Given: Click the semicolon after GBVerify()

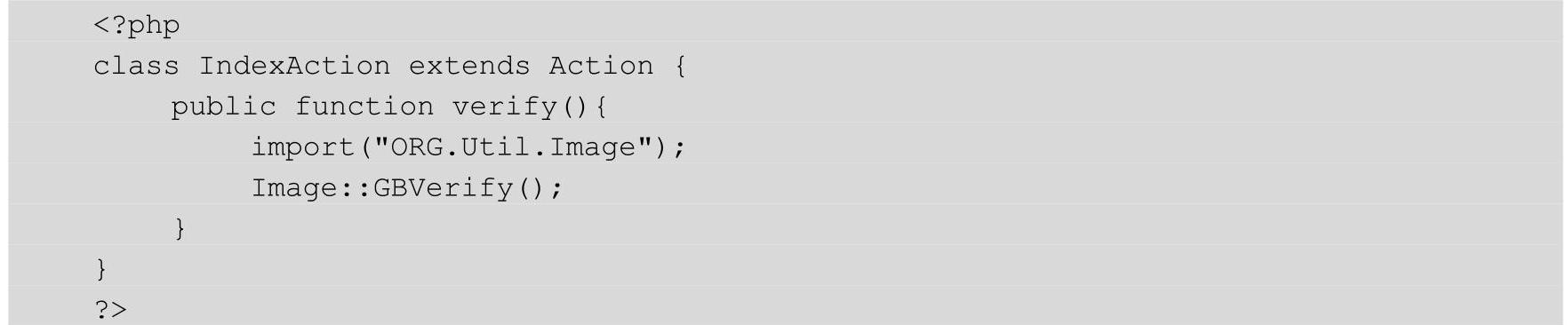Looking at the screenshot, I should click(557, 191).
